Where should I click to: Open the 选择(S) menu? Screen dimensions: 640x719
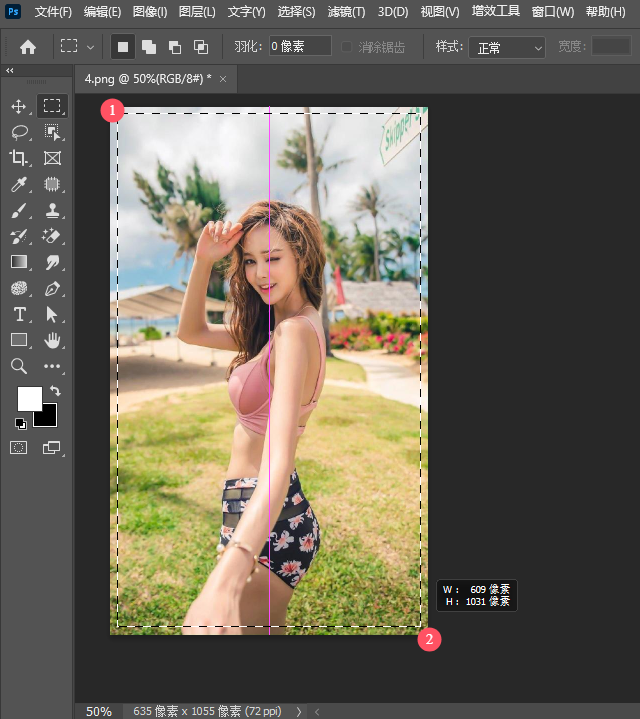click(x=297, y=11)
